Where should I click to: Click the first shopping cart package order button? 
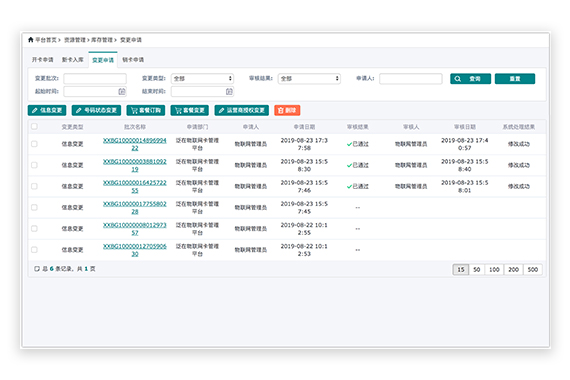(145, 110)
